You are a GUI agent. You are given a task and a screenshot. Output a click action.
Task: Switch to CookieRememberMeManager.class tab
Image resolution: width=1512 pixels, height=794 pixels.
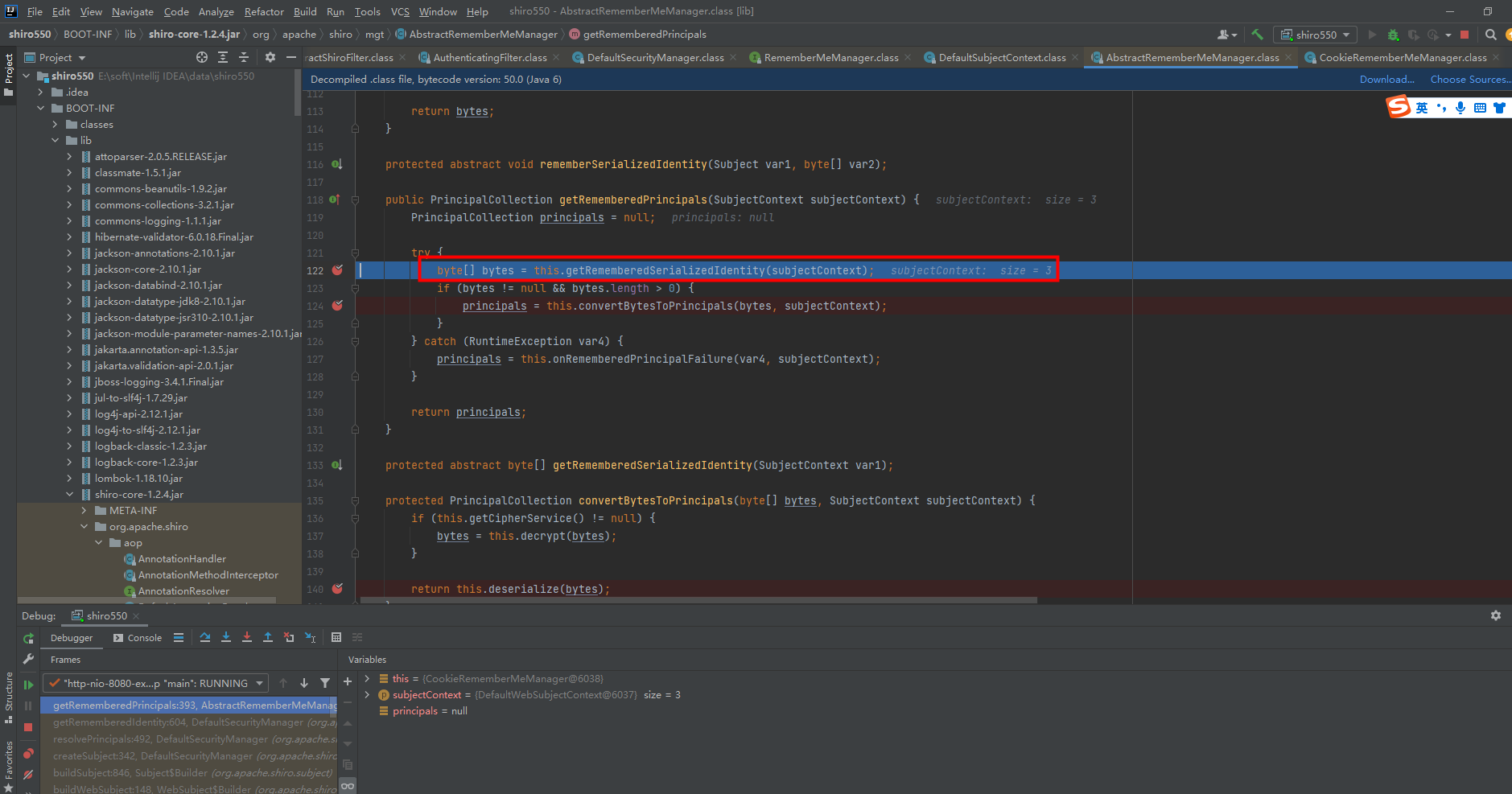tap(1403, 57)
